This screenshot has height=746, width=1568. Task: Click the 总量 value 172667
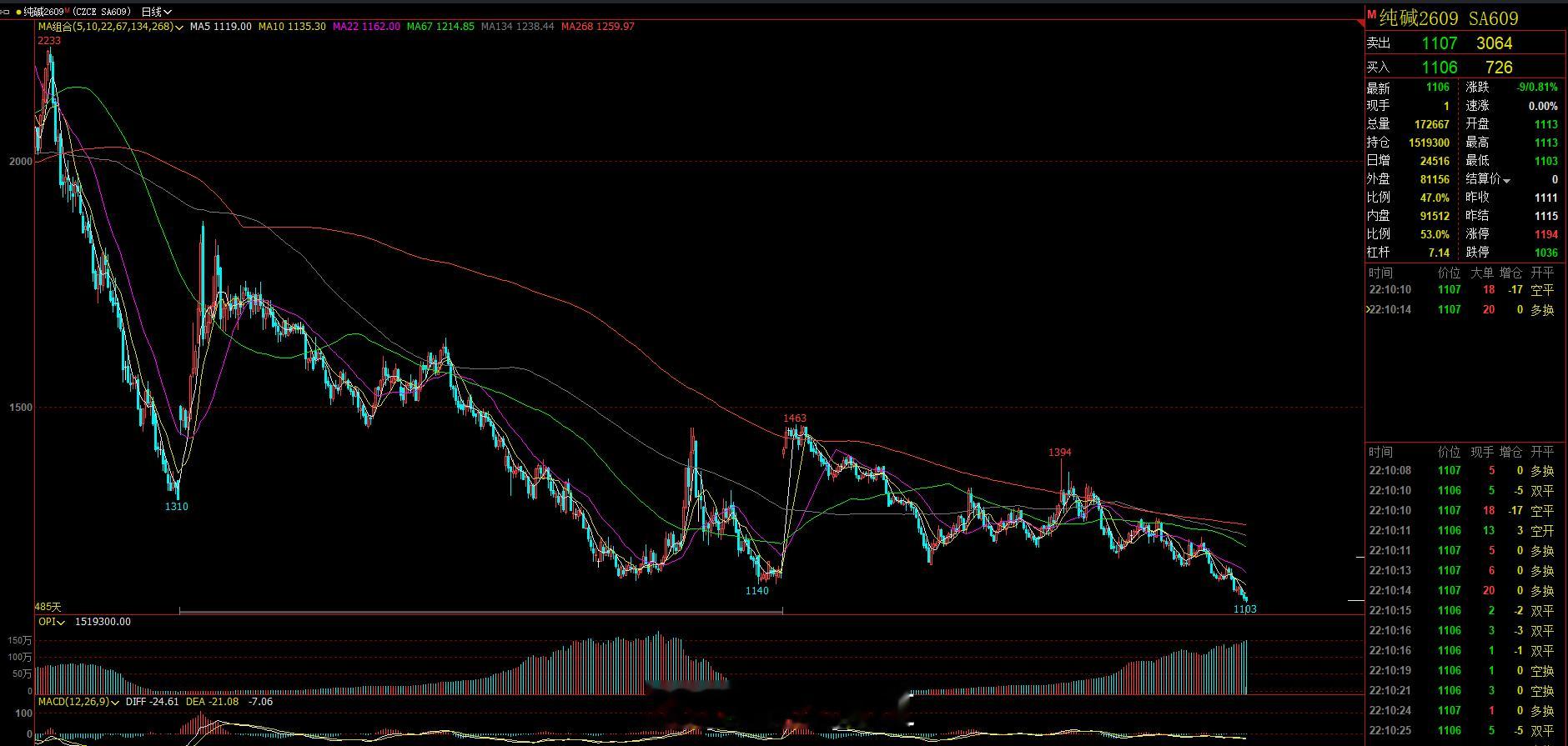1431,124
